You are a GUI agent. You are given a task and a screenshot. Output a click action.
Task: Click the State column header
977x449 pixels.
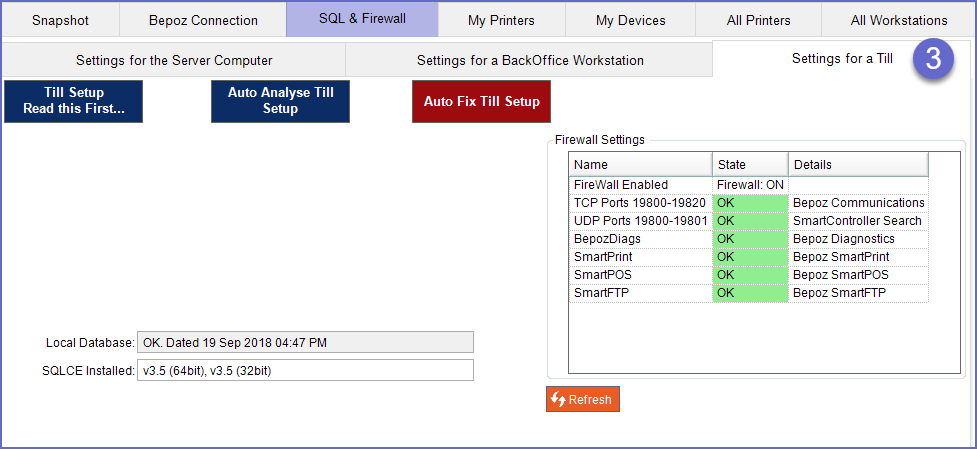750,164
